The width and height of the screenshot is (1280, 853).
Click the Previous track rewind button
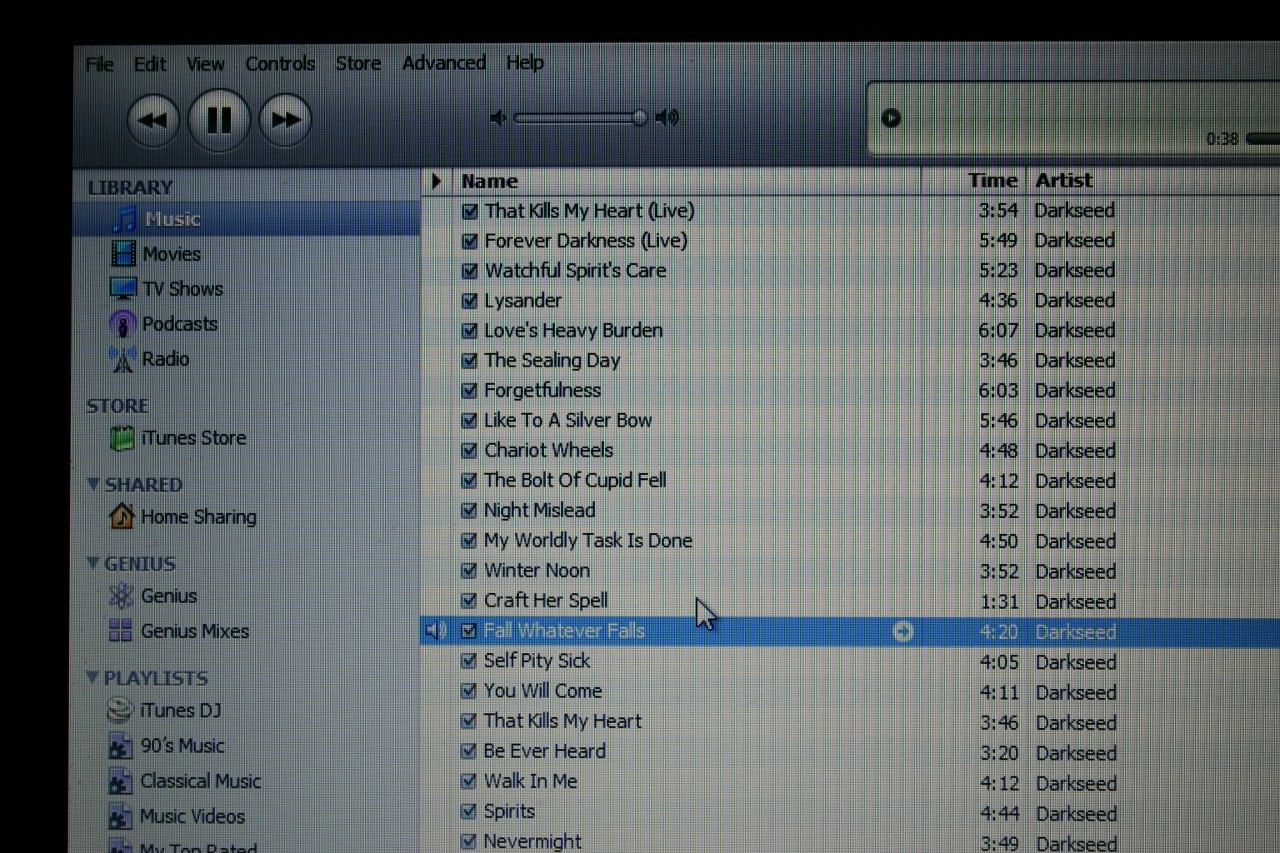click(153, 121)
